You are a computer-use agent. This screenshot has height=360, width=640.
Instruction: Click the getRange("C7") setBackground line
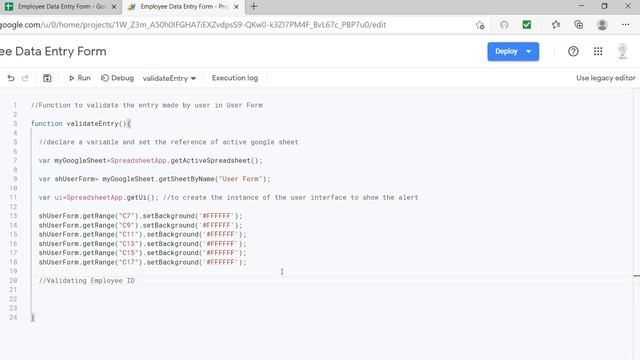140,216
